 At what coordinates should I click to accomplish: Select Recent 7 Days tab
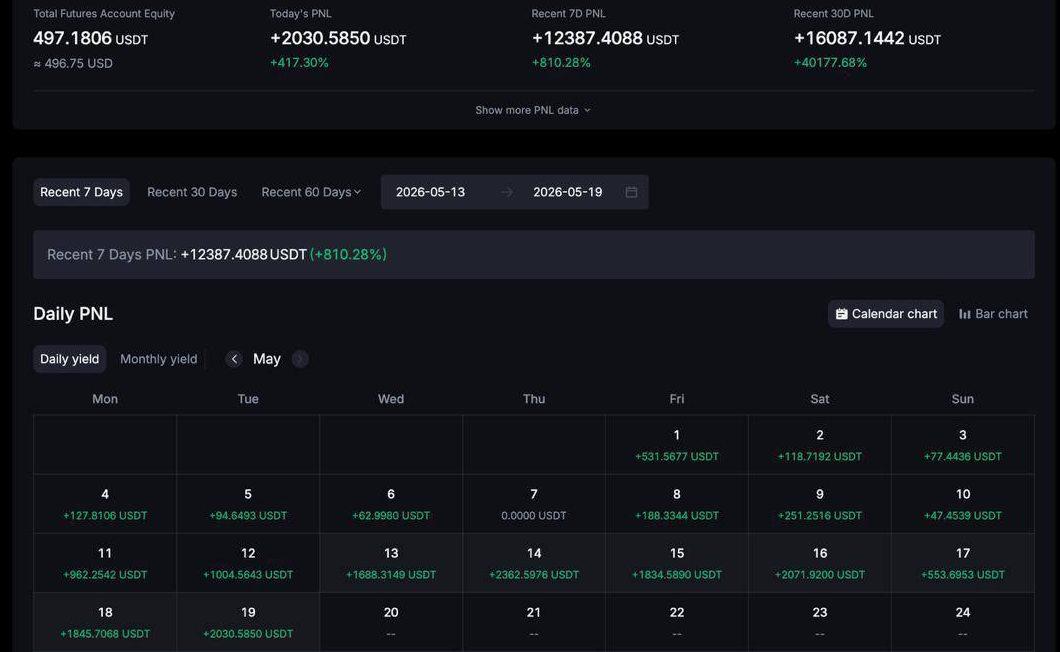pyautogui.click(x=81, y=192)
